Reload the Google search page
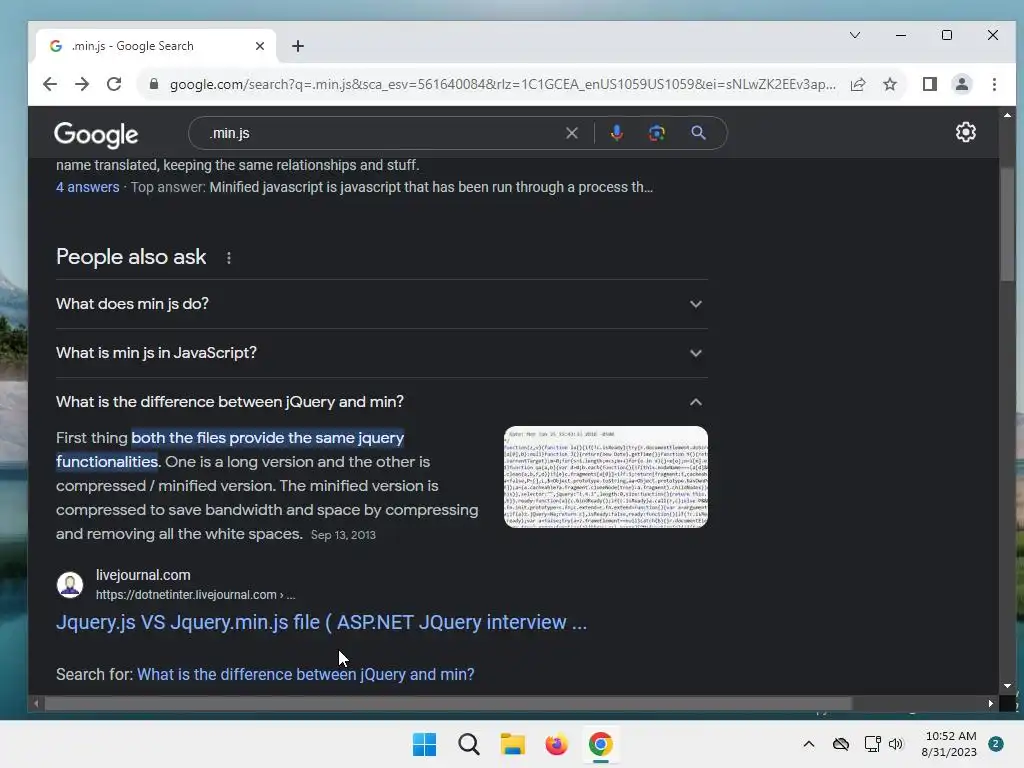This screenshot has width=1024, height=768. (114, 84)
